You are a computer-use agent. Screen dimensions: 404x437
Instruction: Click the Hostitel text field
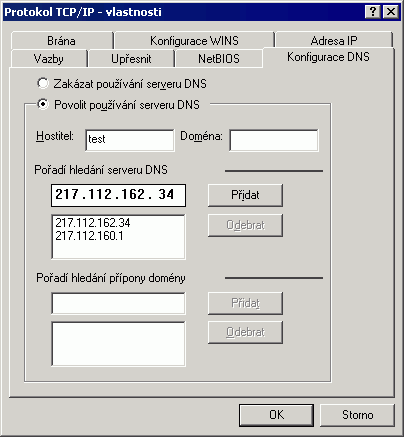(x=130, y=140)
